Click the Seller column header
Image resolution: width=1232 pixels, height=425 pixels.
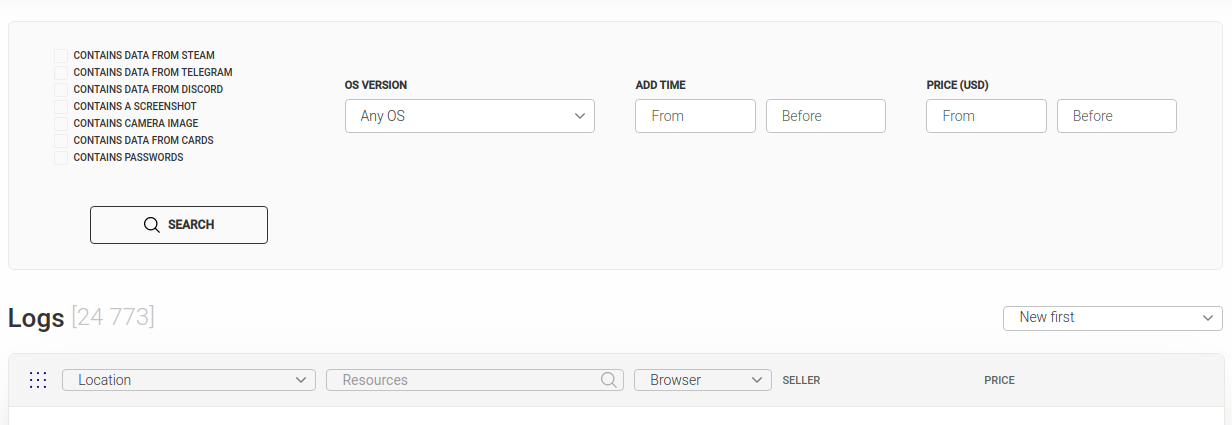coord(801,381)
